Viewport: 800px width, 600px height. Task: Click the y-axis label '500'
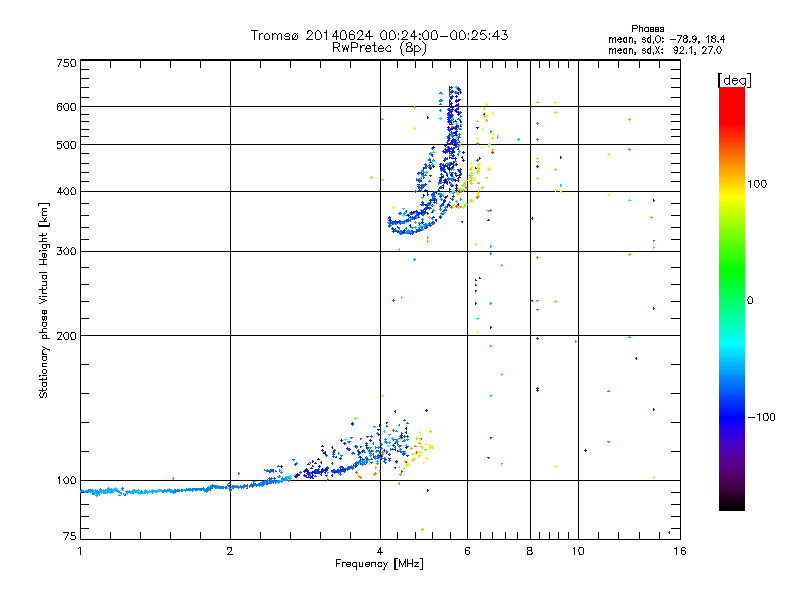point(66,145)
